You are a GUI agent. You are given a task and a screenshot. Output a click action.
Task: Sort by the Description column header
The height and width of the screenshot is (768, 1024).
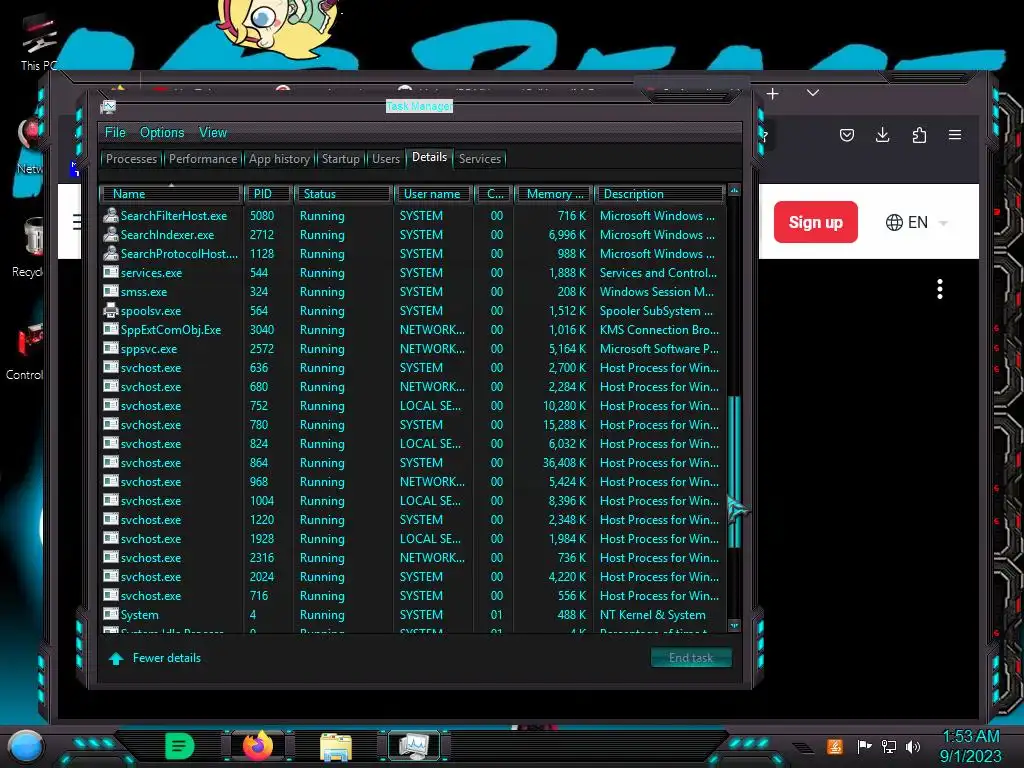[x=660, y=194]
